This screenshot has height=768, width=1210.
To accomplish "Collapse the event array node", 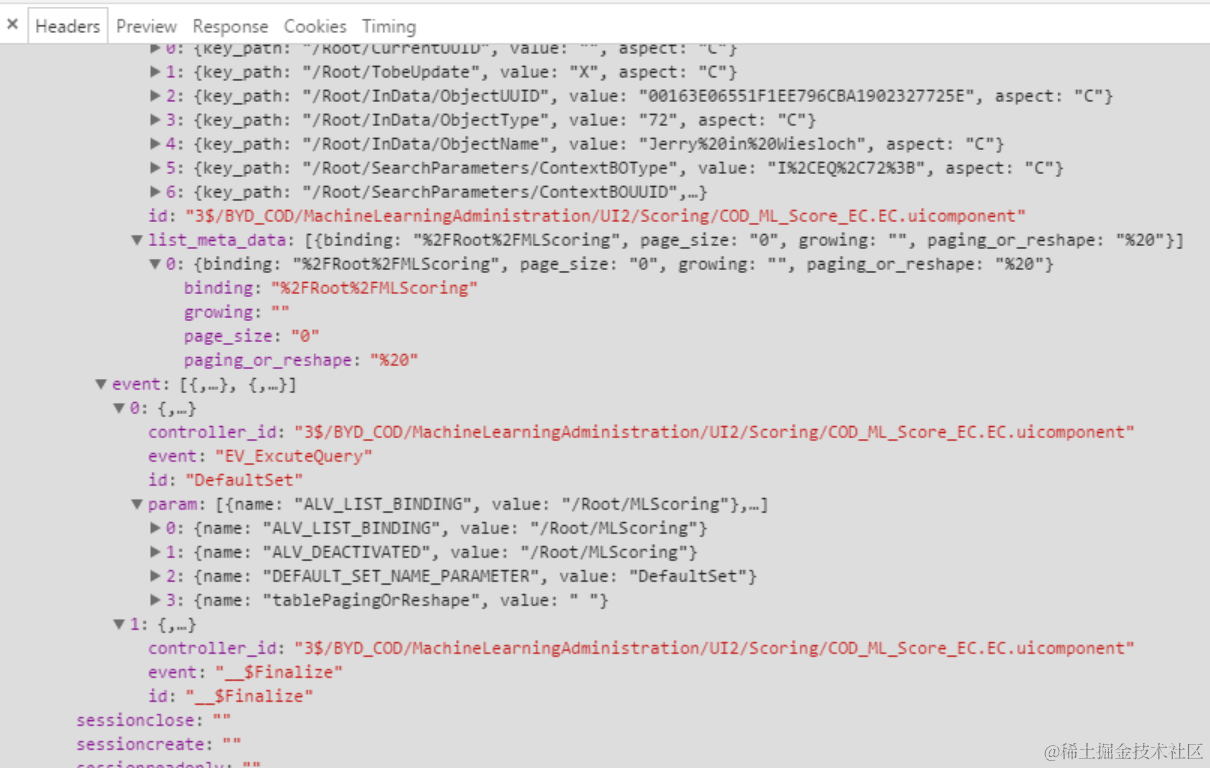I will tap(101, 384).
